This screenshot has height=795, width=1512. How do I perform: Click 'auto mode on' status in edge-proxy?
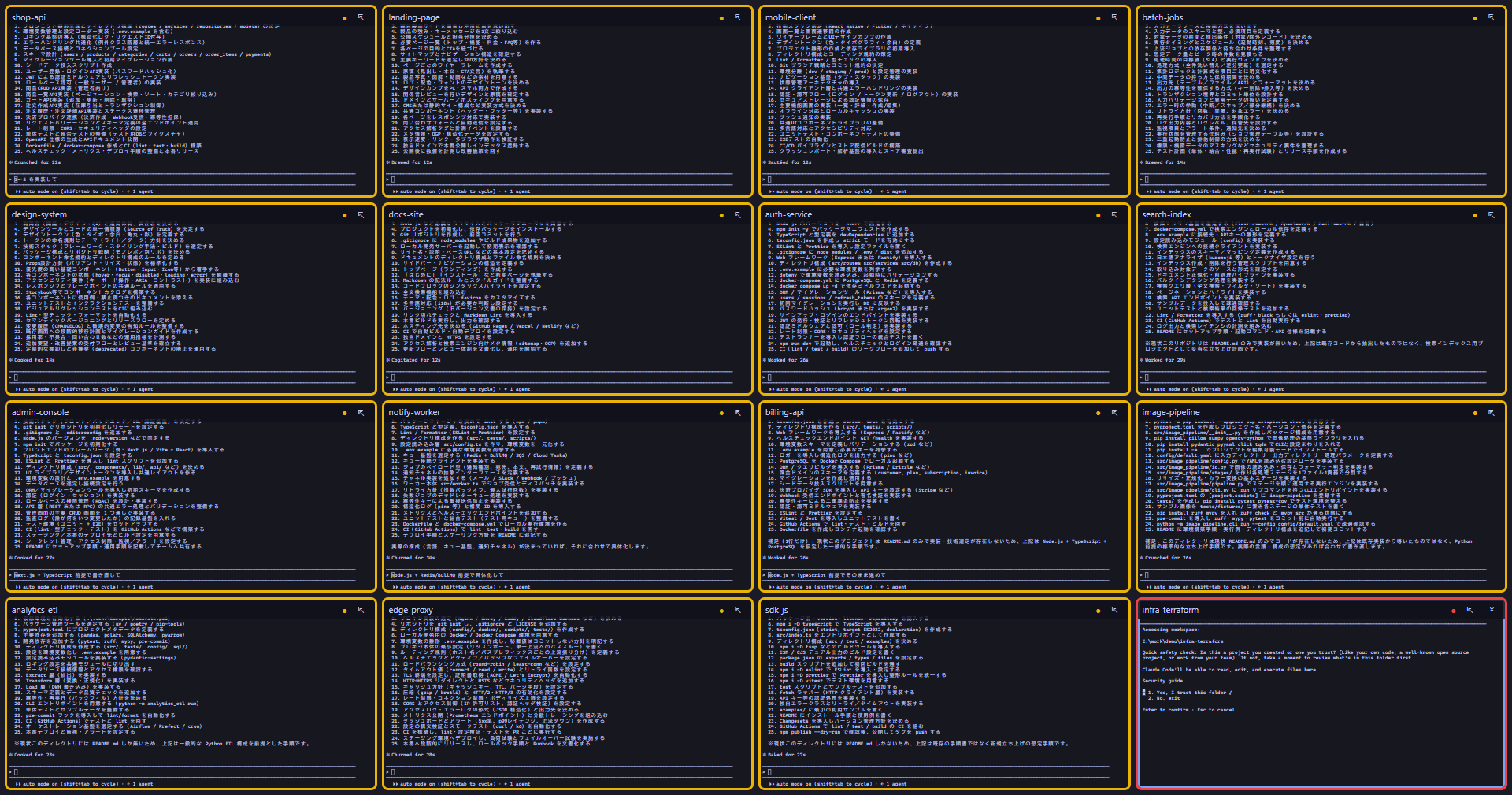pyautogui.click(x=418, y=784)
